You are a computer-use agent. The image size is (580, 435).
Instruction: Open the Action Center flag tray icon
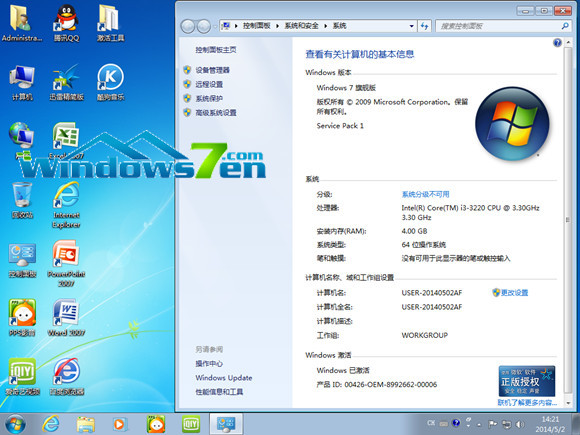pos(492,424)
